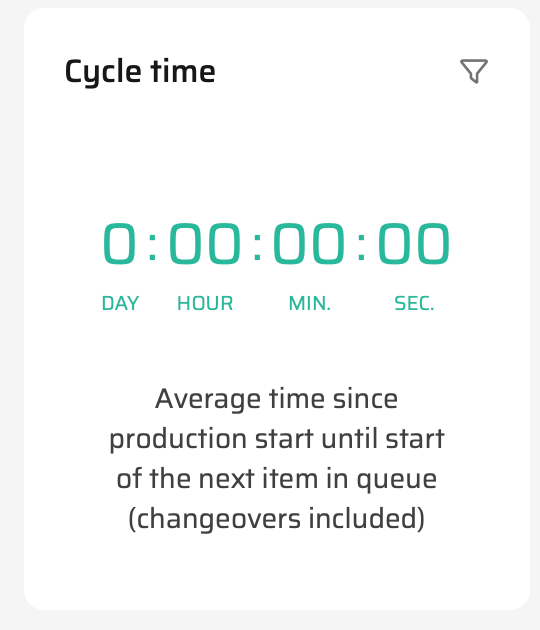Click the 'Average time since' description line

pyautogui.click(x=276, y=399)
